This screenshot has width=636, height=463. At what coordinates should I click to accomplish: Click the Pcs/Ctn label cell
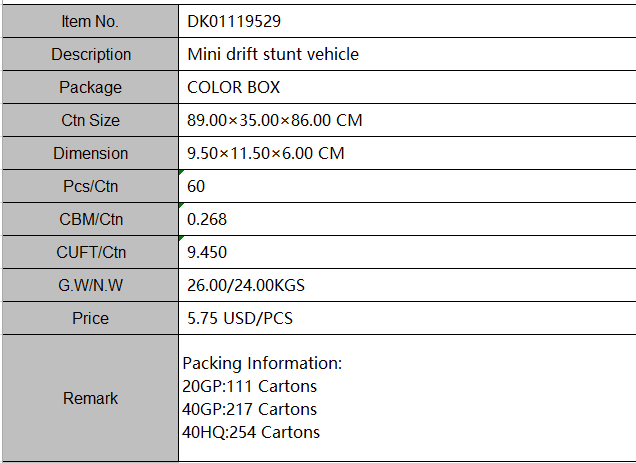pyautogui.click(x=91, y=186)
